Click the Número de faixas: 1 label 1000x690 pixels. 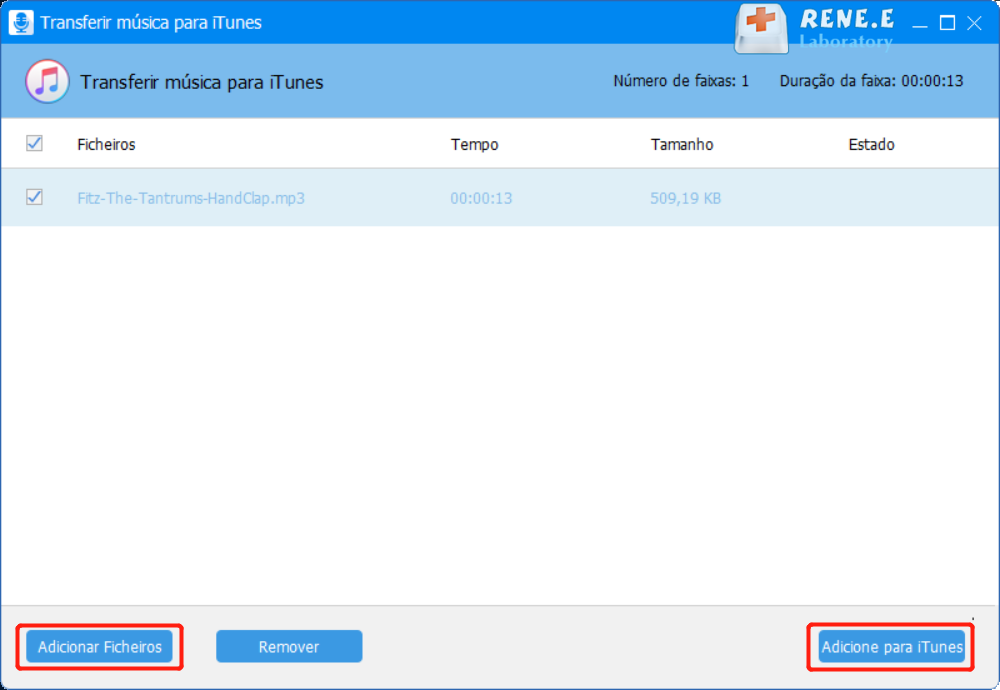click(x=681, y=81)
